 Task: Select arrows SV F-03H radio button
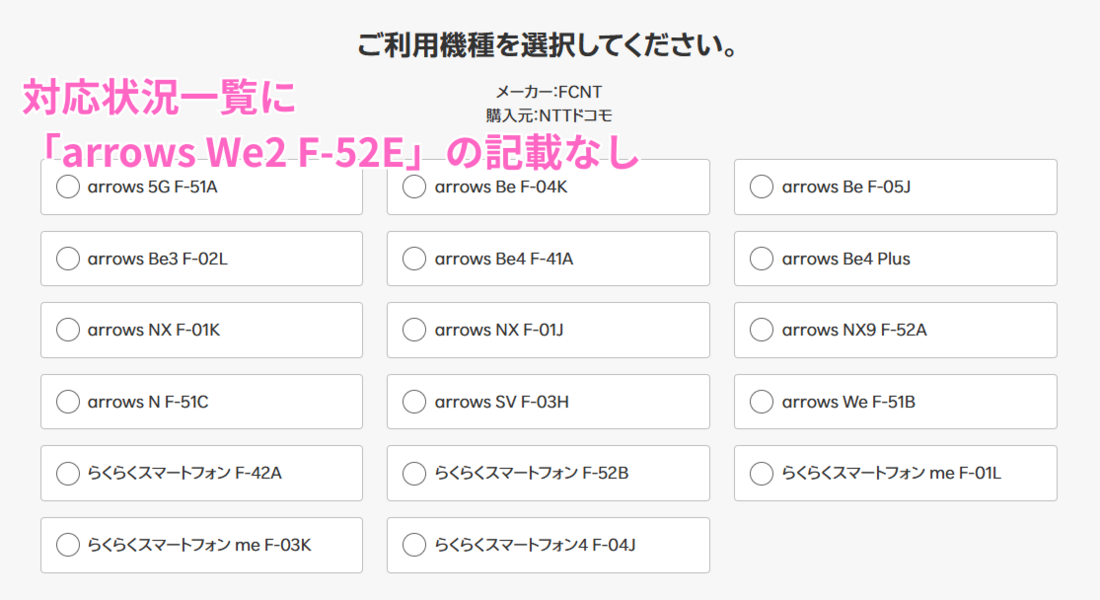pyautogui.click(x=414, y=402)
